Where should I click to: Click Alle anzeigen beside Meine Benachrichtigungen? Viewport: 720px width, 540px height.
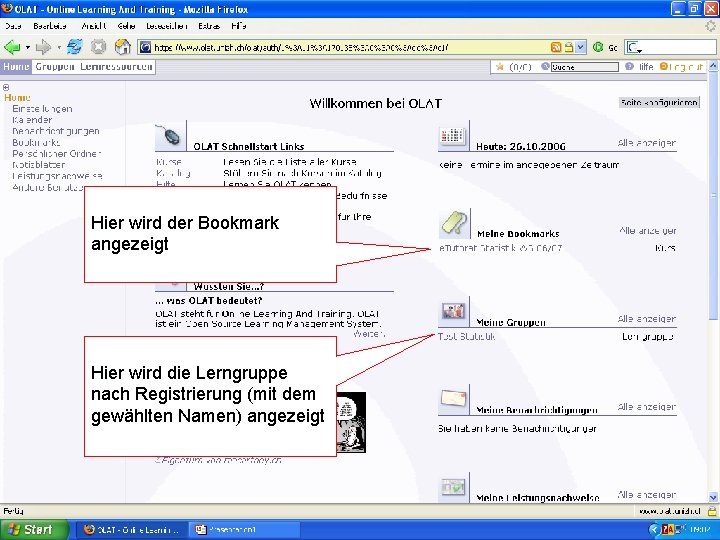point(647,407)
